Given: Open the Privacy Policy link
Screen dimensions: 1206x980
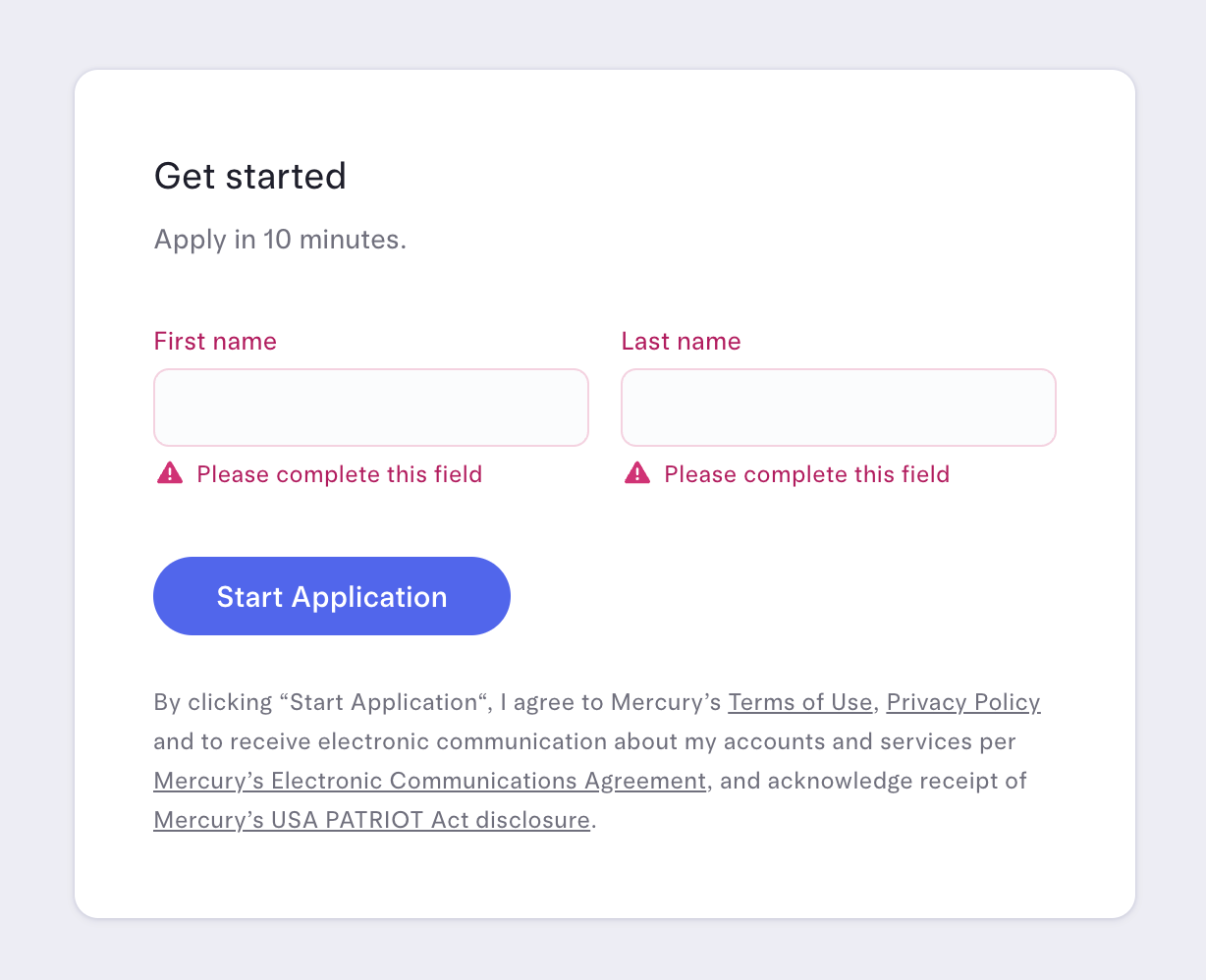Looking at the screenshot, I should (963, 702).
